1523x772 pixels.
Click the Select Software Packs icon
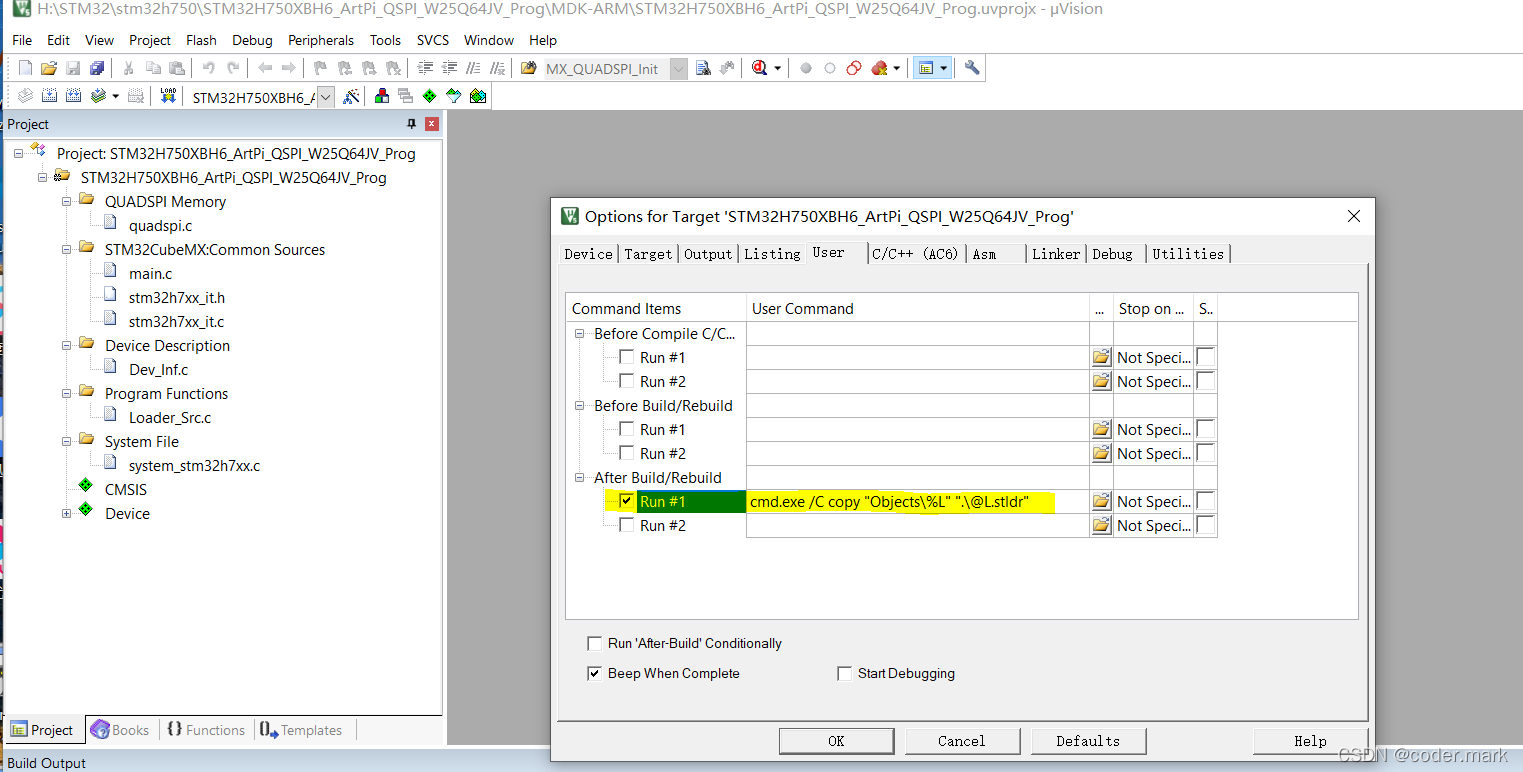click(453, 96)
